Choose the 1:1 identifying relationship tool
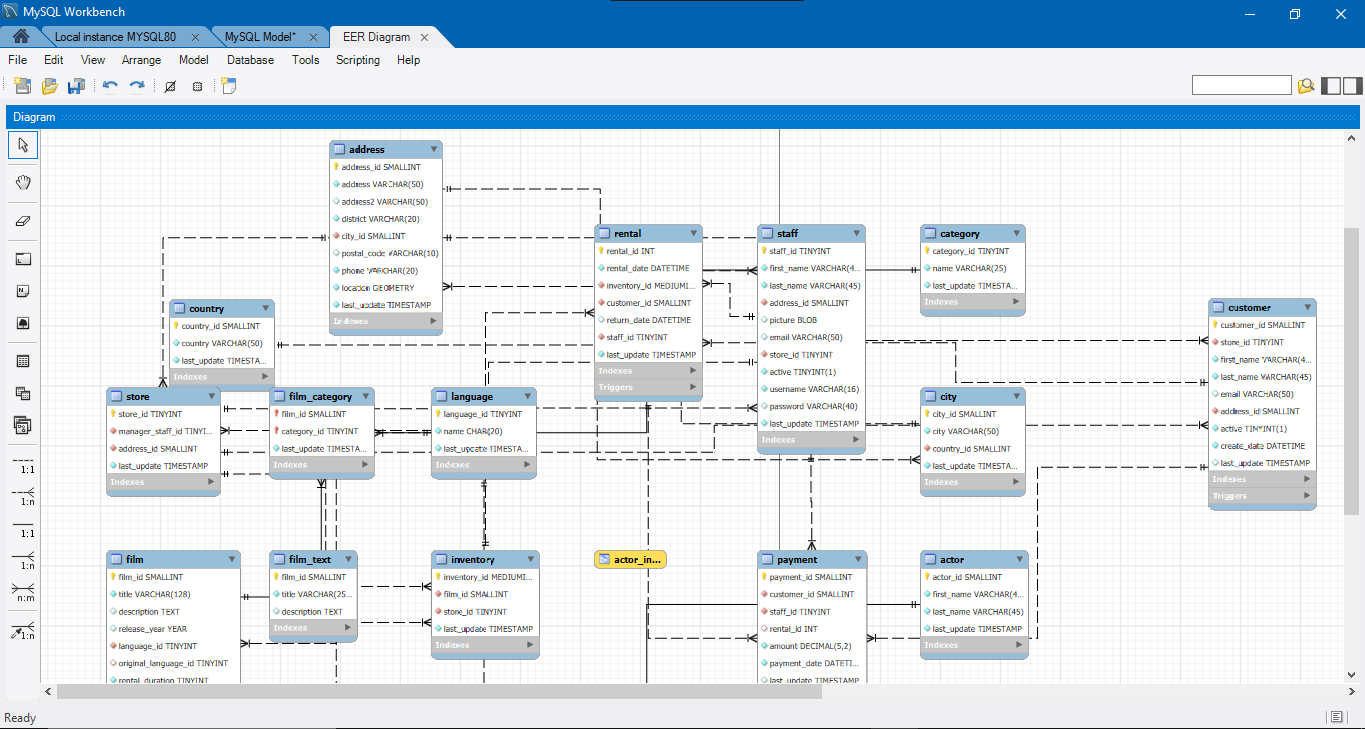 [23, 529]
